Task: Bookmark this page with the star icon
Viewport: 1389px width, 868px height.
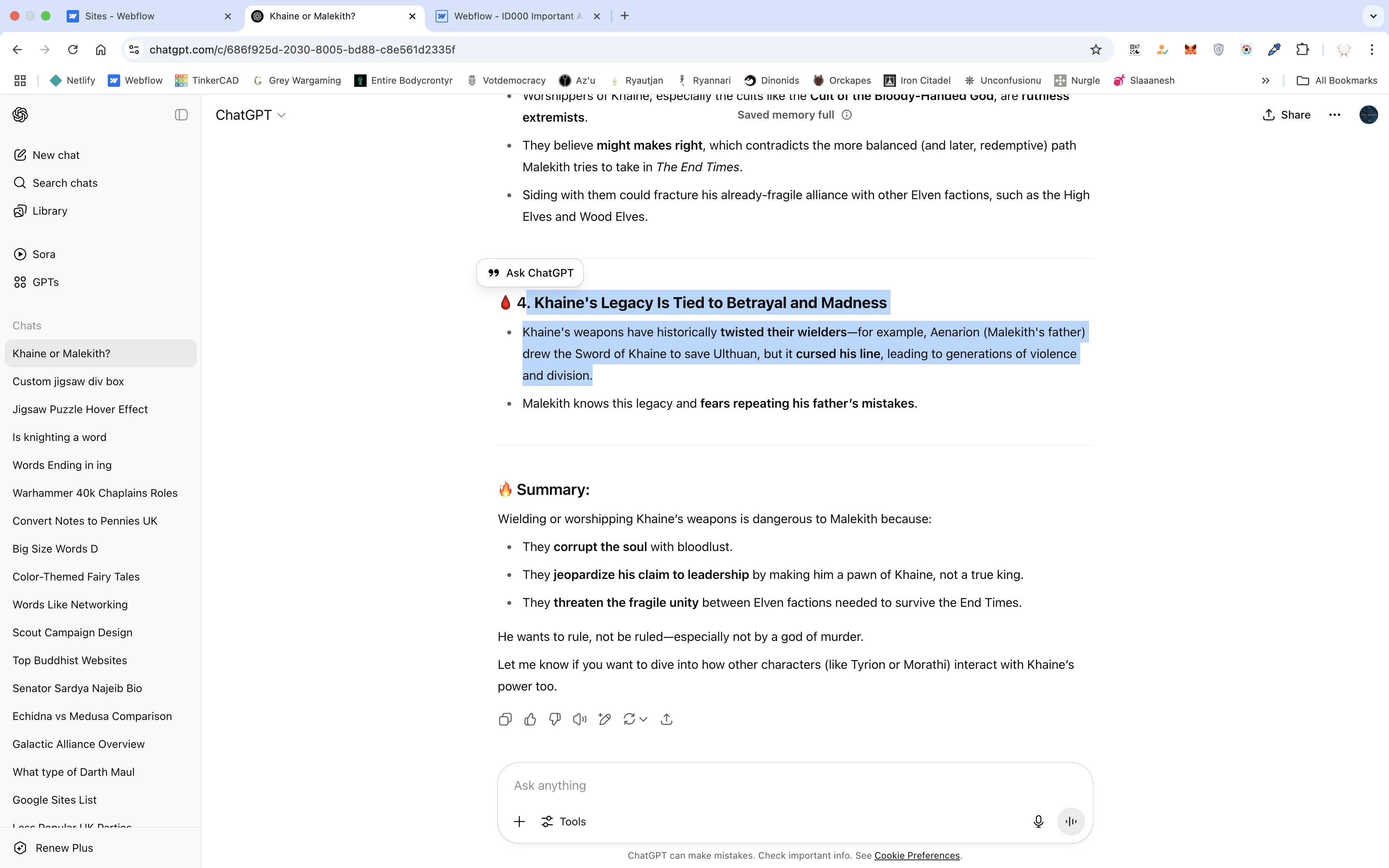Action: coord(1096,49)
